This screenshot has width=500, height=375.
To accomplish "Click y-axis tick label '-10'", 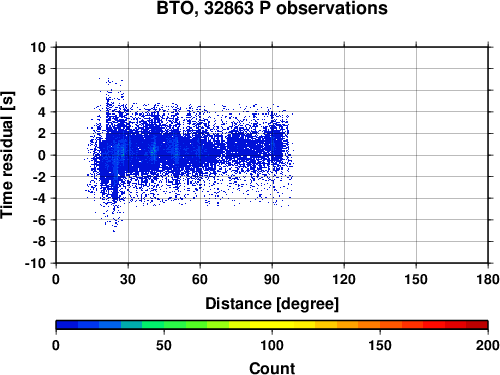I will 36,263.
